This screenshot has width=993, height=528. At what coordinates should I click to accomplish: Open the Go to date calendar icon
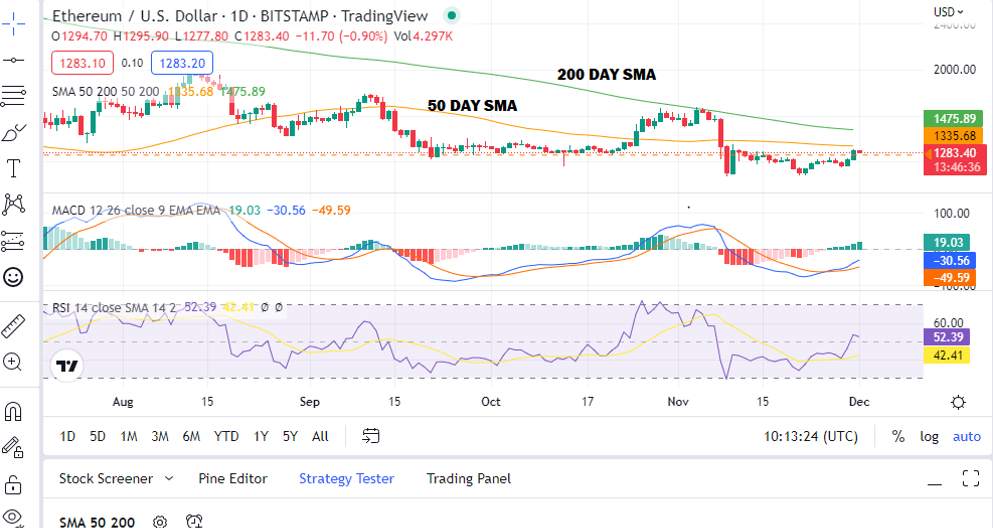coord(370,436)
